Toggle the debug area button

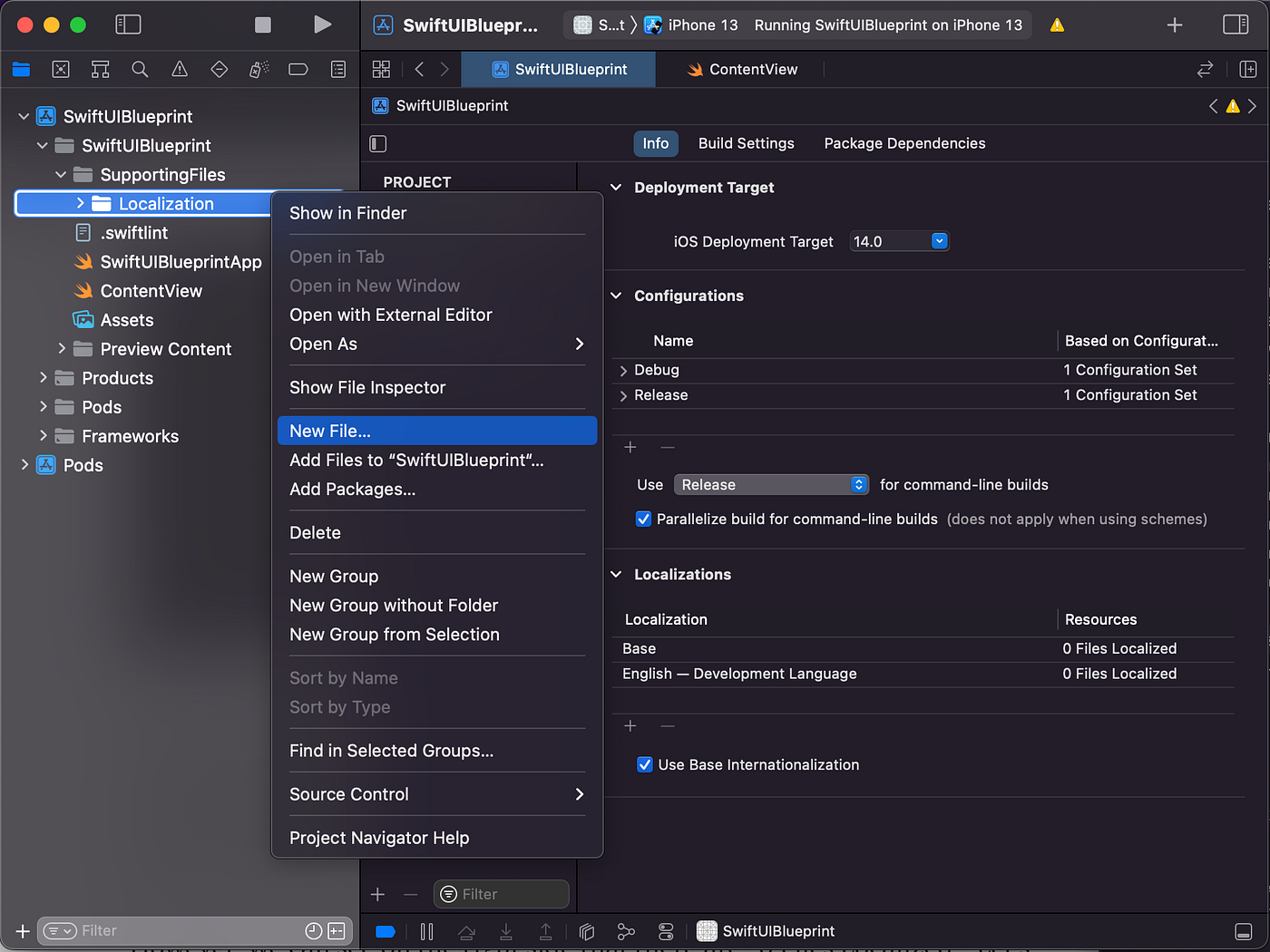(x=1244, y=931)
